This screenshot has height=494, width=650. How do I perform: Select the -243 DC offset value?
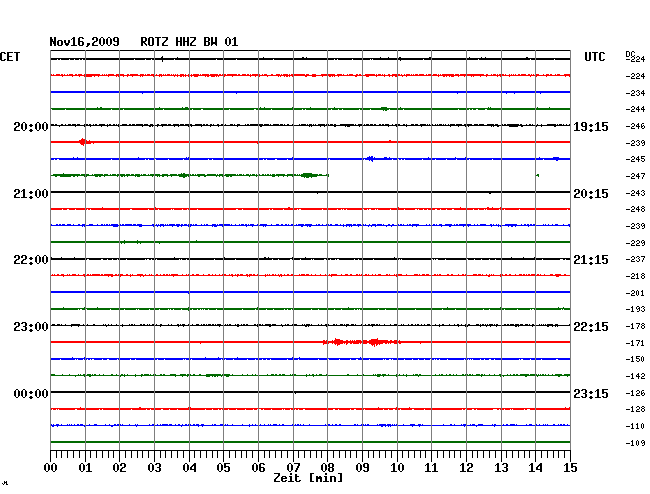point(635,193)
